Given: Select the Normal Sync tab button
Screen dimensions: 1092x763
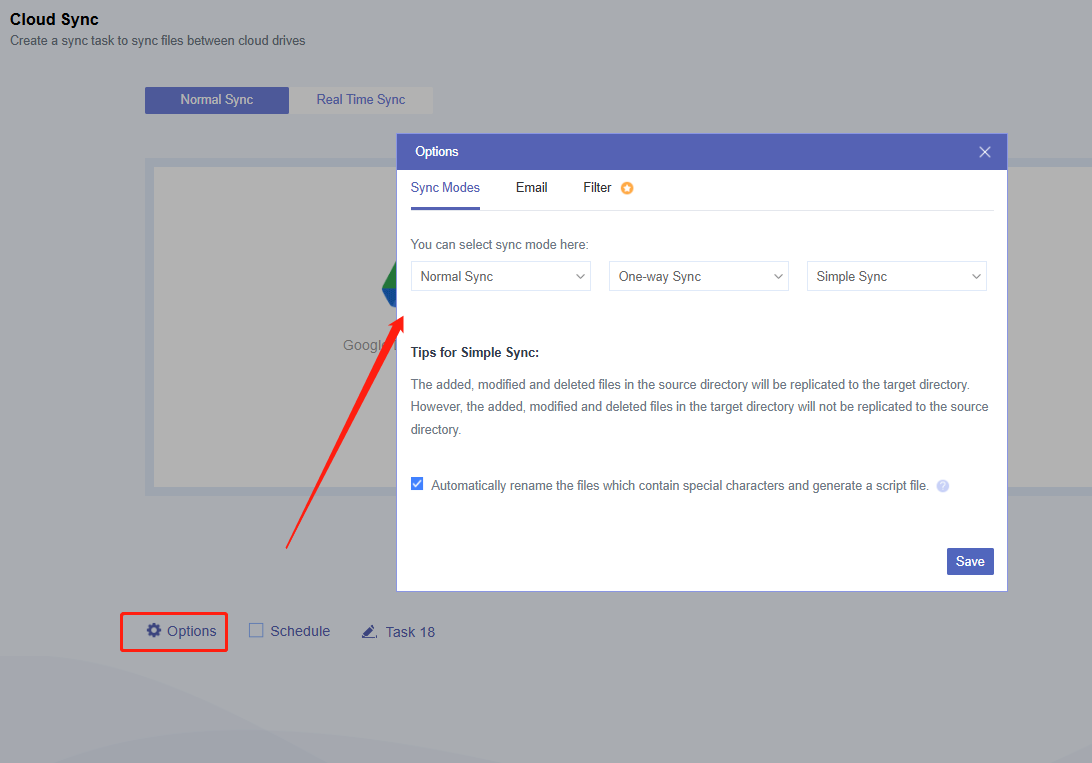Looking at the screenshot, I should point(217,100).
